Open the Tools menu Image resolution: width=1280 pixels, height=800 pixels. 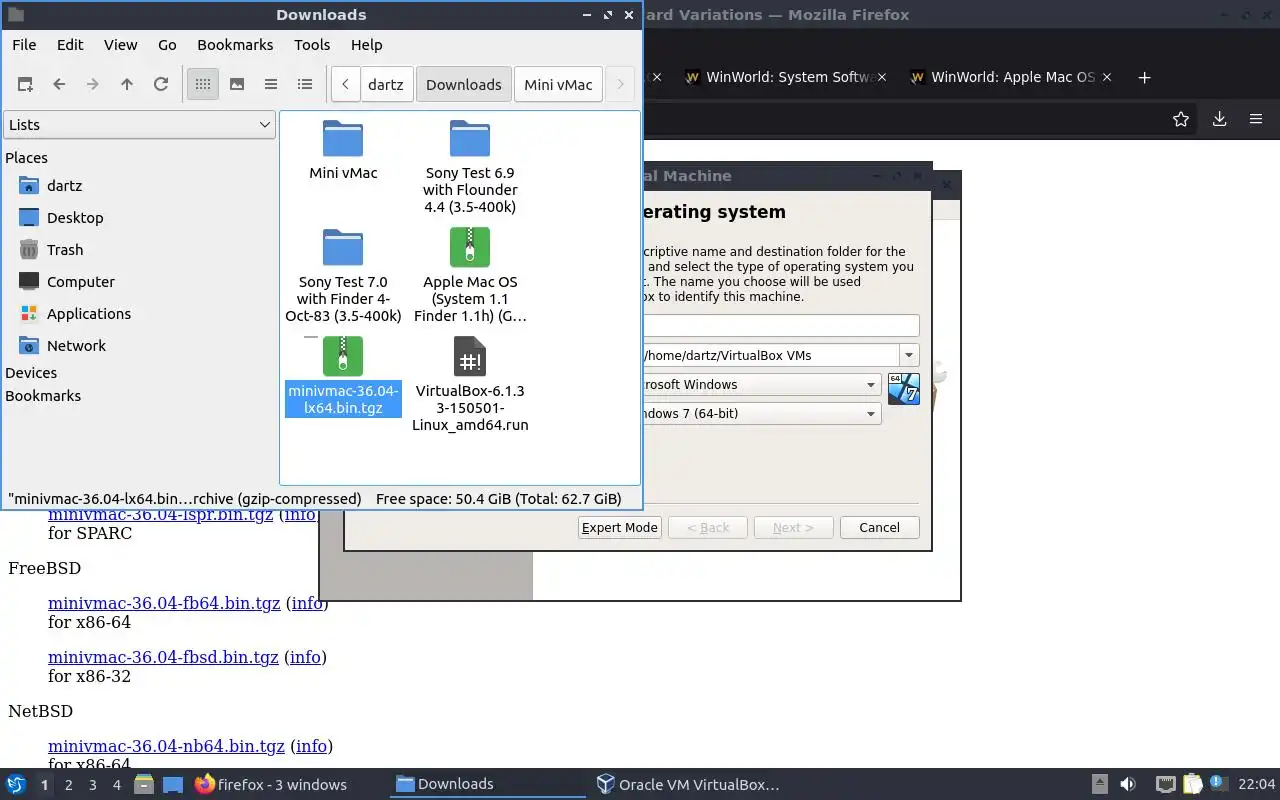[312, 45]
